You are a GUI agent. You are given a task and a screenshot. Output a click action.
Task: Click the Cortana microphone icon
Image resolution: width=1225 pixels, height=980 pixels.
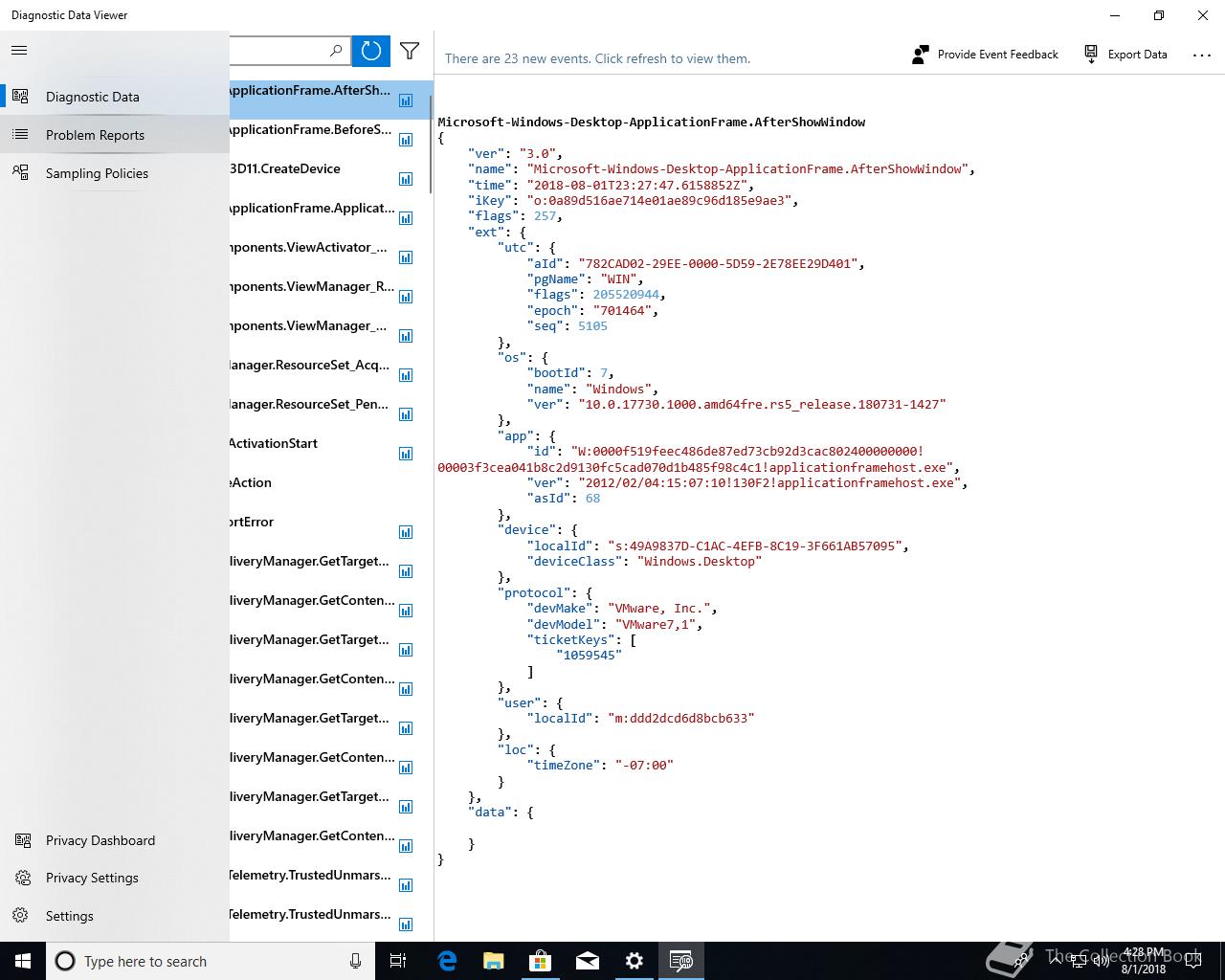click(x=355, y=961)
